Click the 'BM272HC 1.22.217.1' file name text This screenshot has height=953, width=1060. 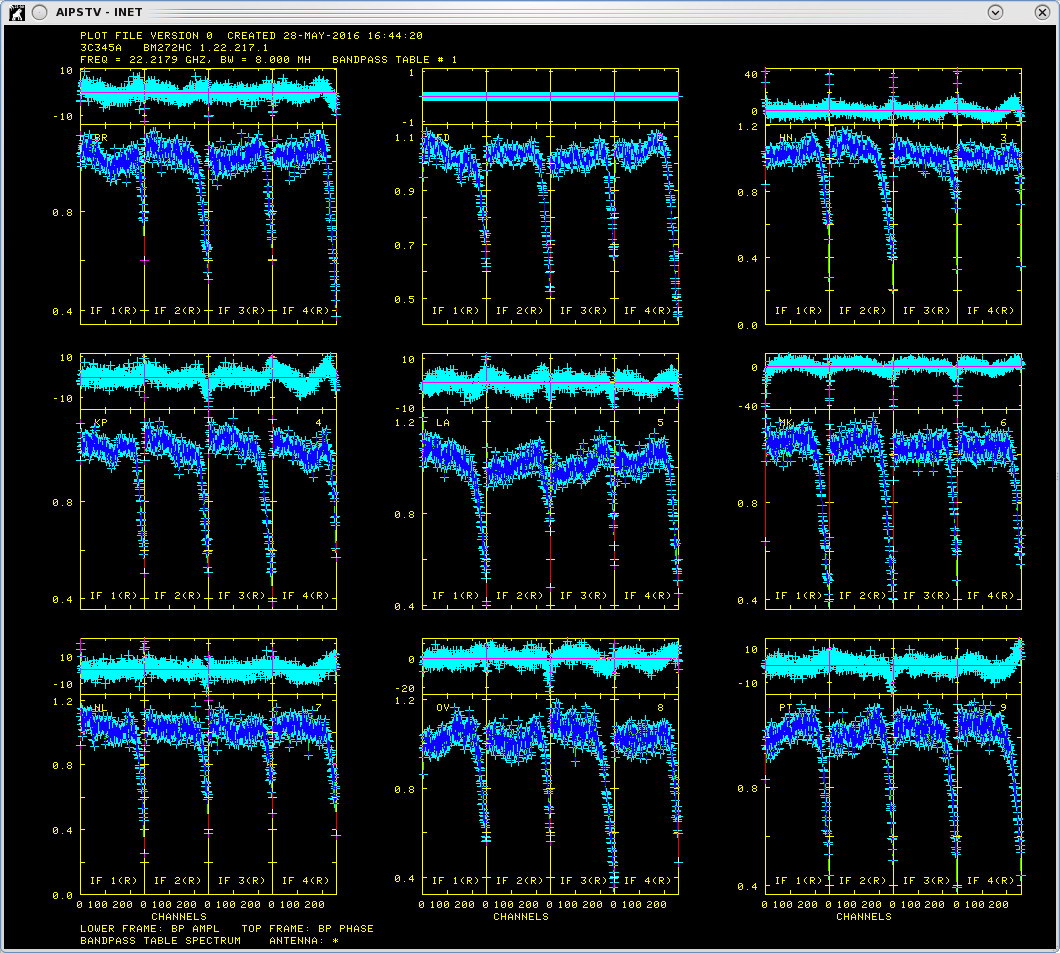(x=206, y=48)
